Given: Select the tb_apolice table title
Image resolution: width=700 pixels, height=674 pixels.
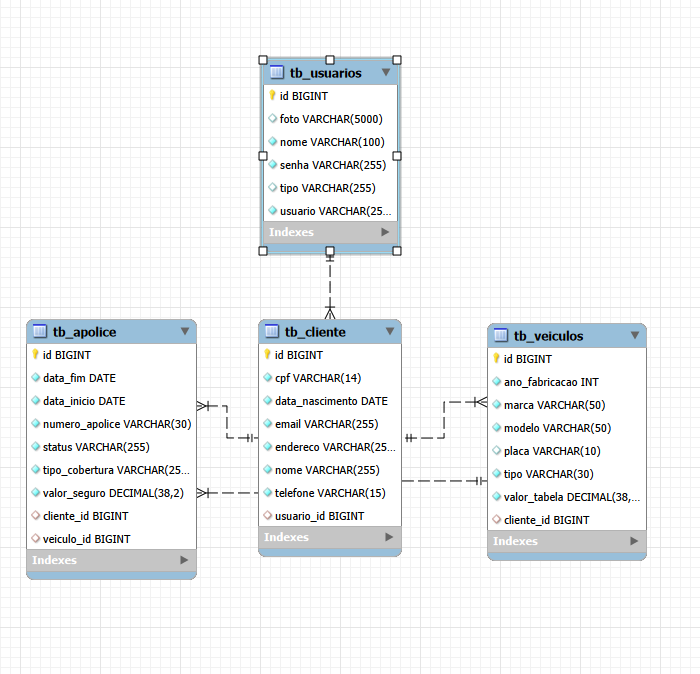Looking at the screenshot, I should 84,332.
